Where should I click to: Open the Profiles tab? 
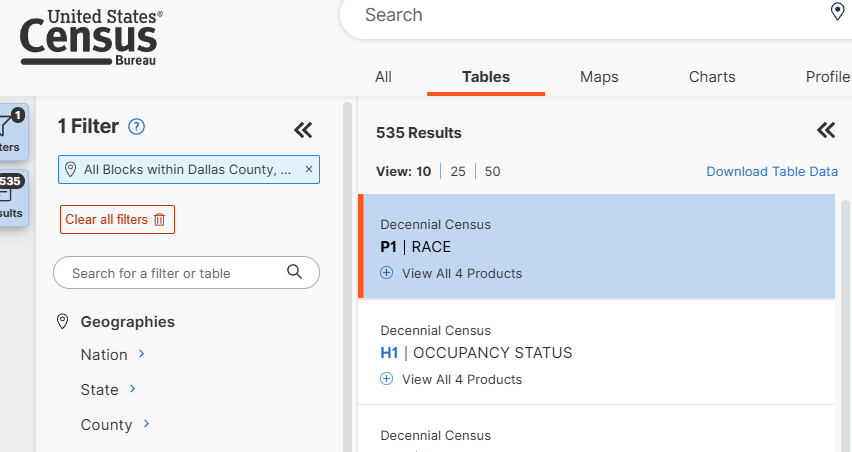pos(828,77)
